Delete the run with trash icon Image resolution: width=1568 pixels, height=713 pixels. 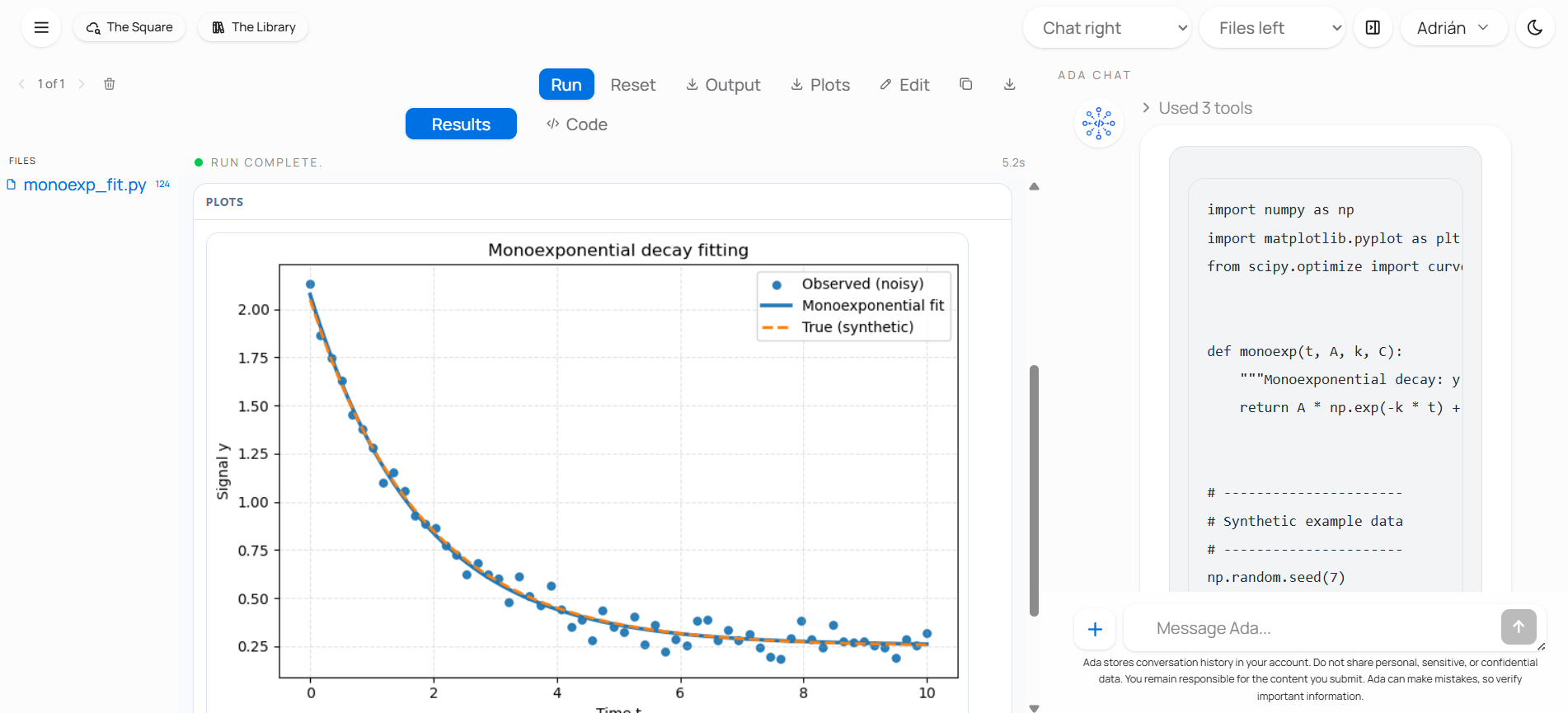[110, 84]
